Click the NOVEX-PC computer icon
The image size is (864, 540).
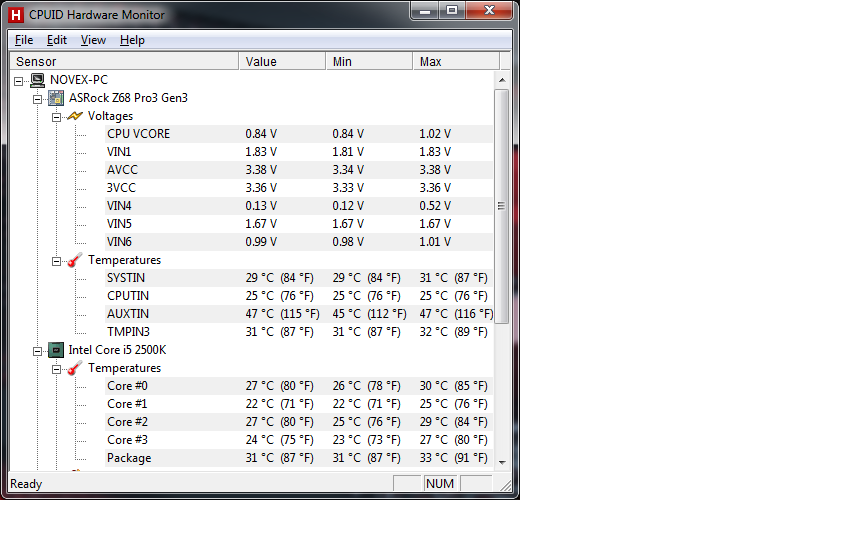[x=37, y=80]
